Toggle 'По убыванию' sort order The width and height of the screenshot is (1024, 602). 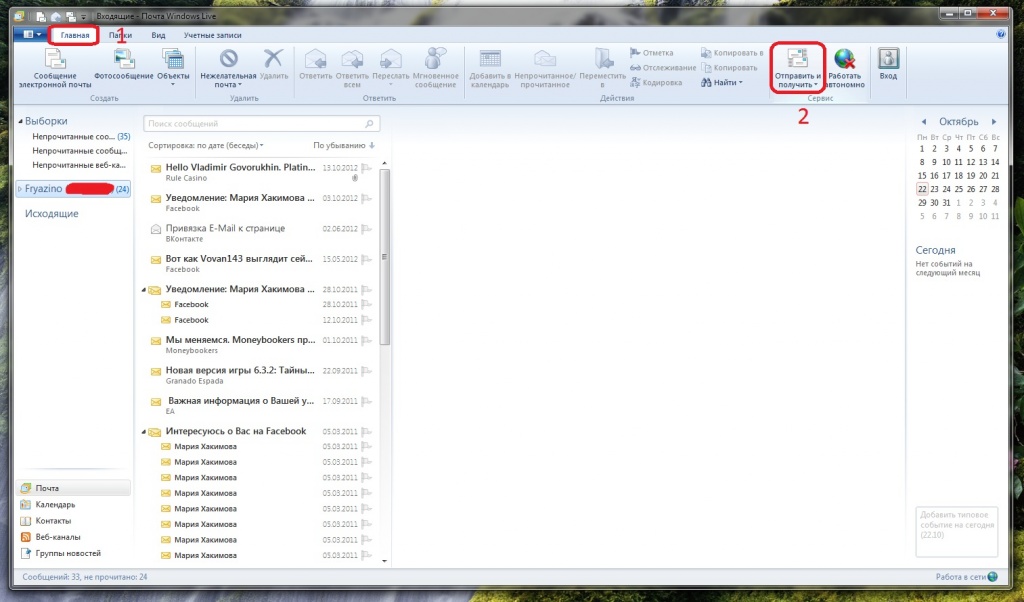[x=344, y=145]
